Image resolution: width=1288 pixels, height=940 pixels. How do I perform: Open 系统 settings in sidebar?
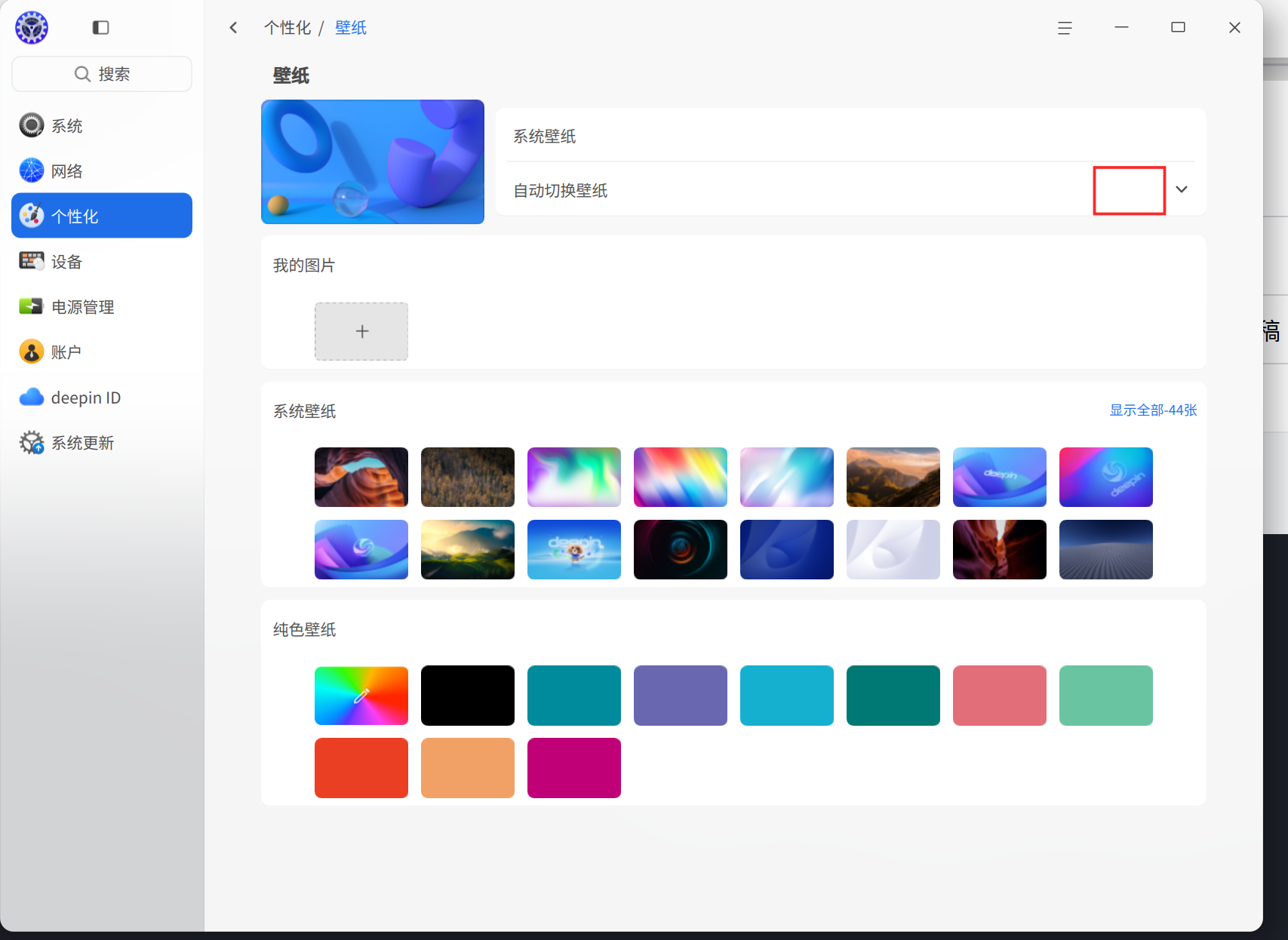click(102, 125)
